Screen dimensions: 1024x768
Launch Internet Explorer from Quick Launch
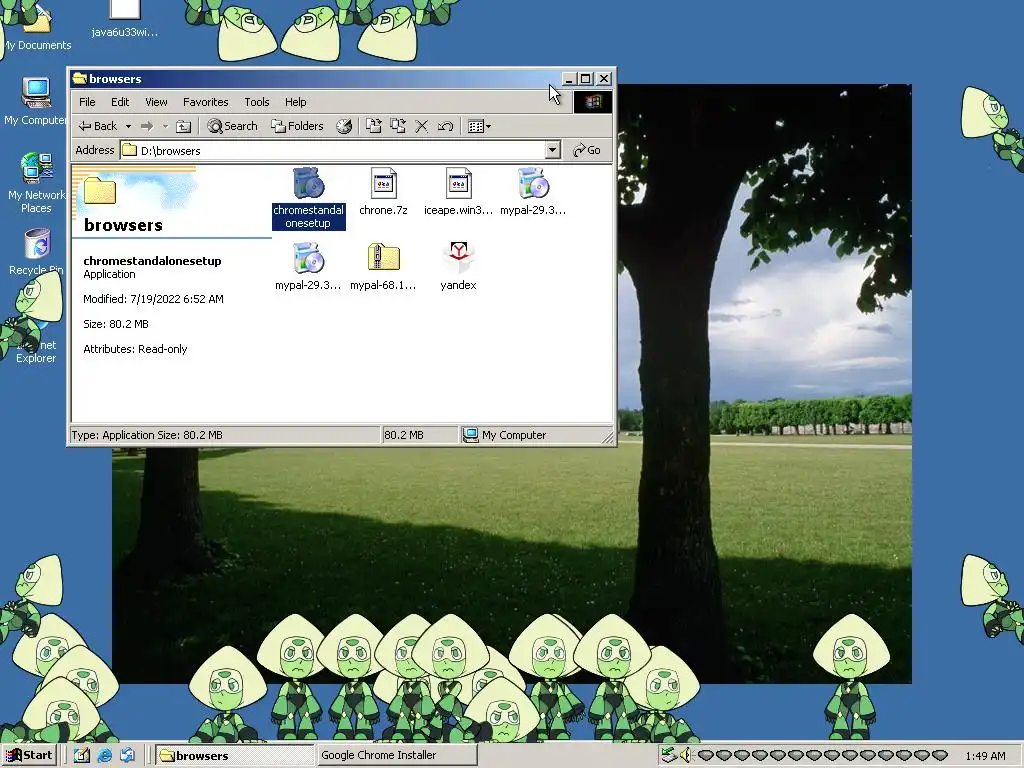click(104, 756)
